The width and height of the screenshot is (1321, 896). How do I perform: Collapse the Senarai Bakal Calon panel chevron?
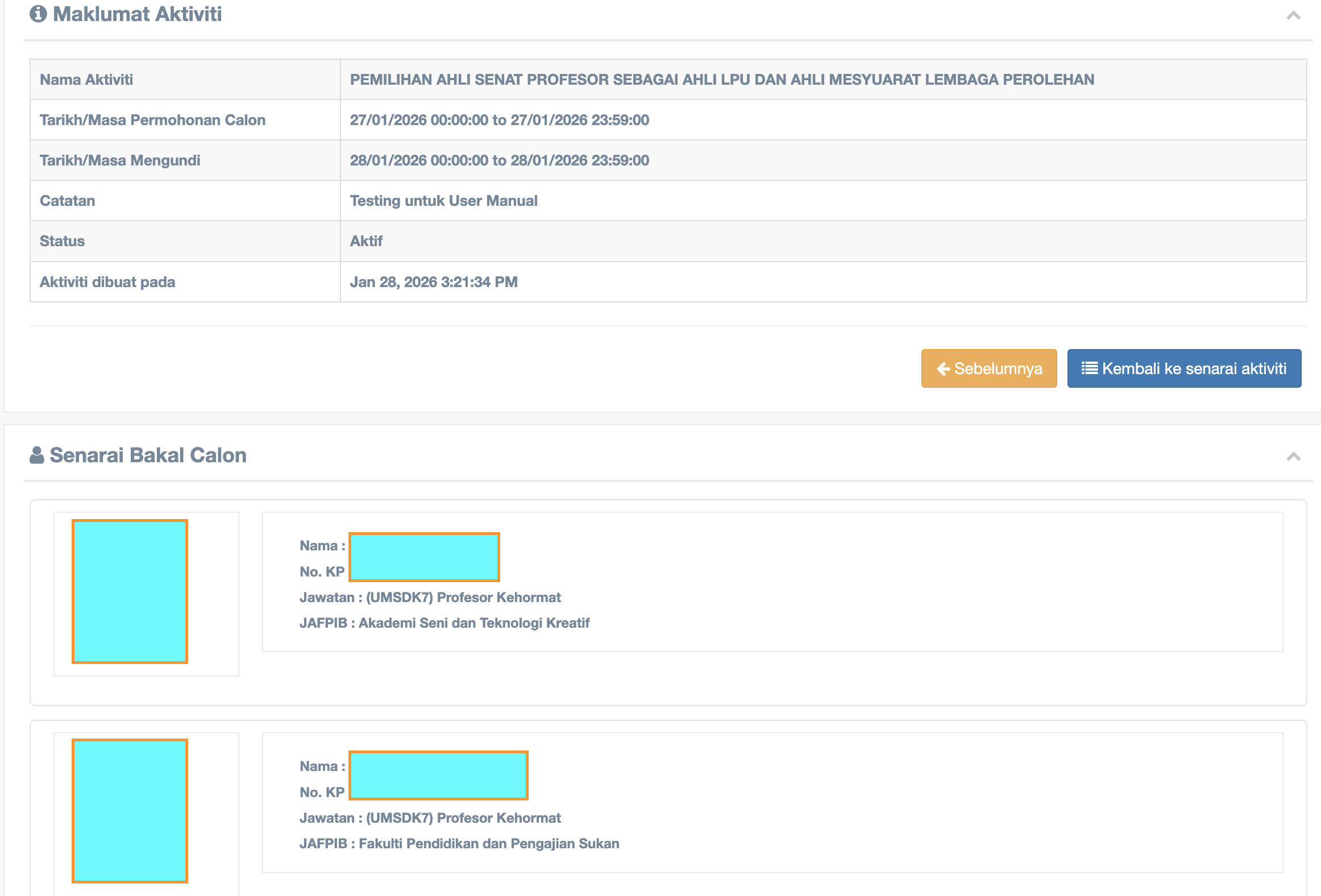click(1293, 457)
